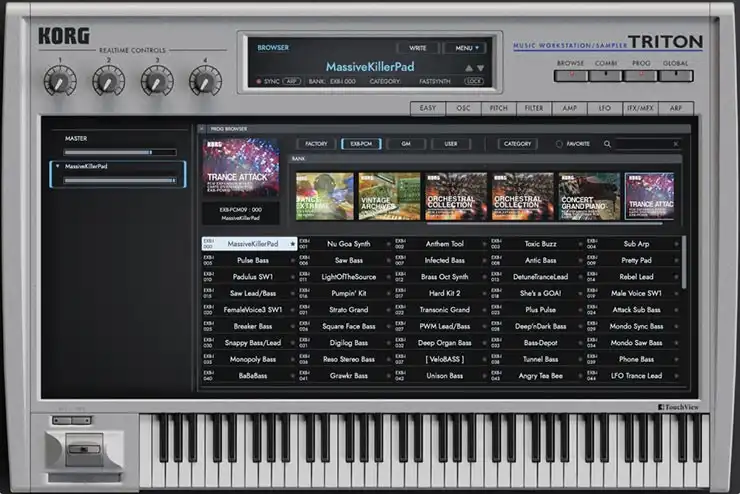
Task: Select the Toxic Buzz program
Action: [537, 244]
